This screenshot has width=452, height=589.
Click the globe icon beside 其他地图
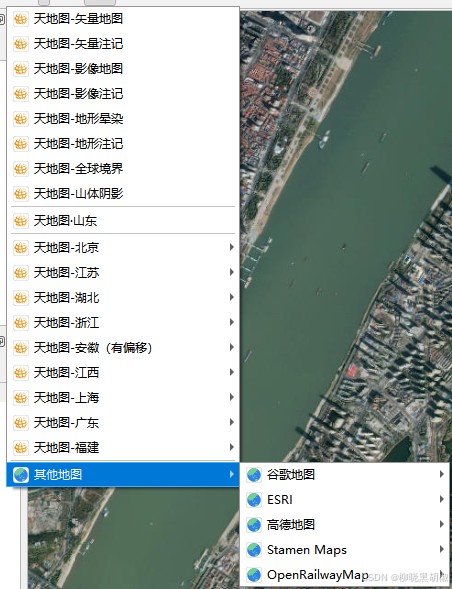pyautogui.click(x=21, y=475)
